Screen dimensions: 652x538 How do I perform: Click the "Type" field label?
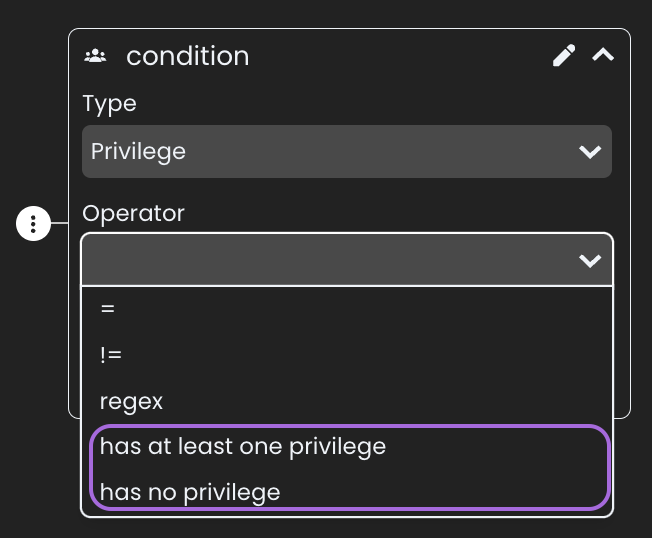(x=109, y=104)
